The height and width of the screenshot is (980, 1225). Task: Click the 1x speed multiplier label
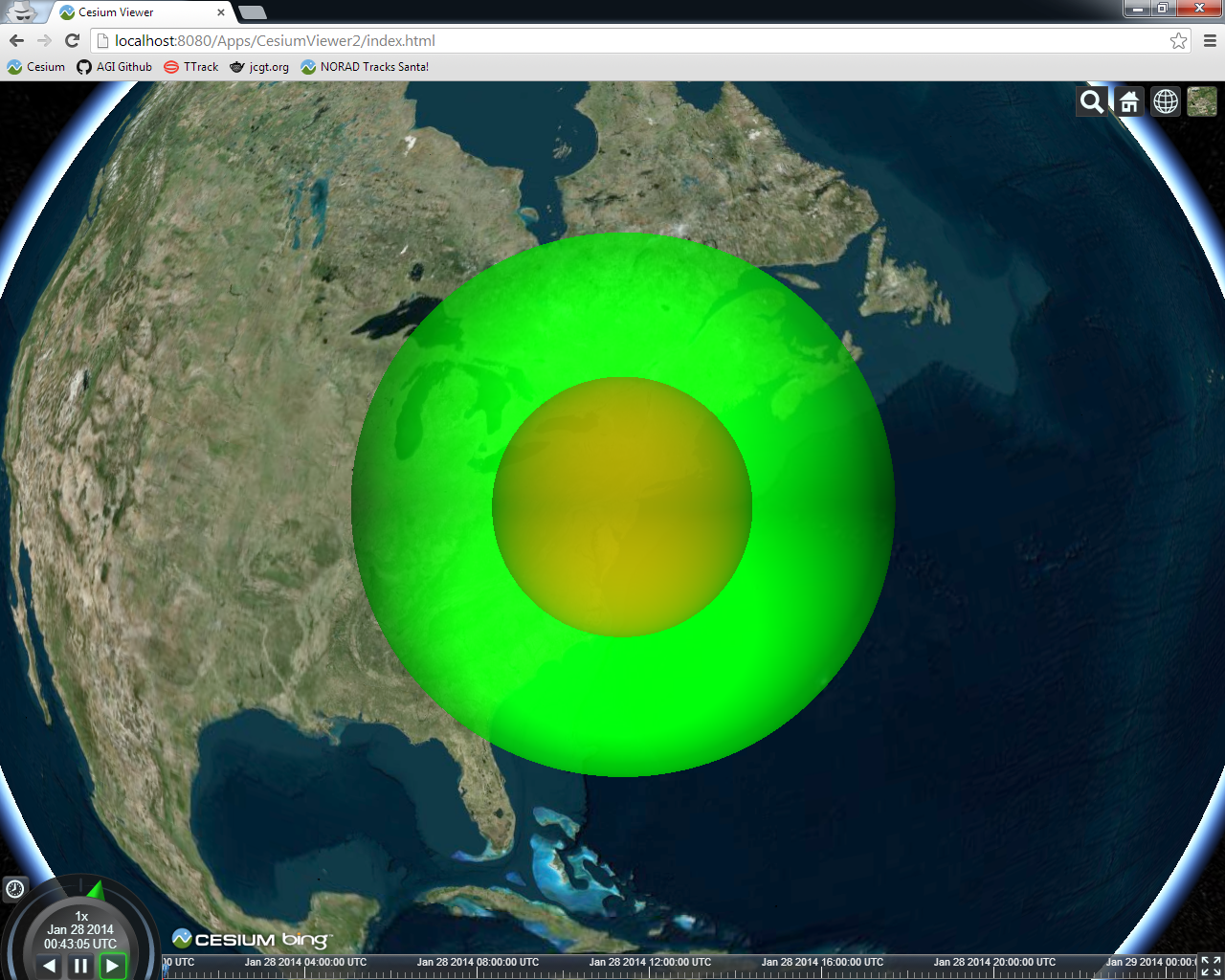pyautogui.click(x=81, y=916)
